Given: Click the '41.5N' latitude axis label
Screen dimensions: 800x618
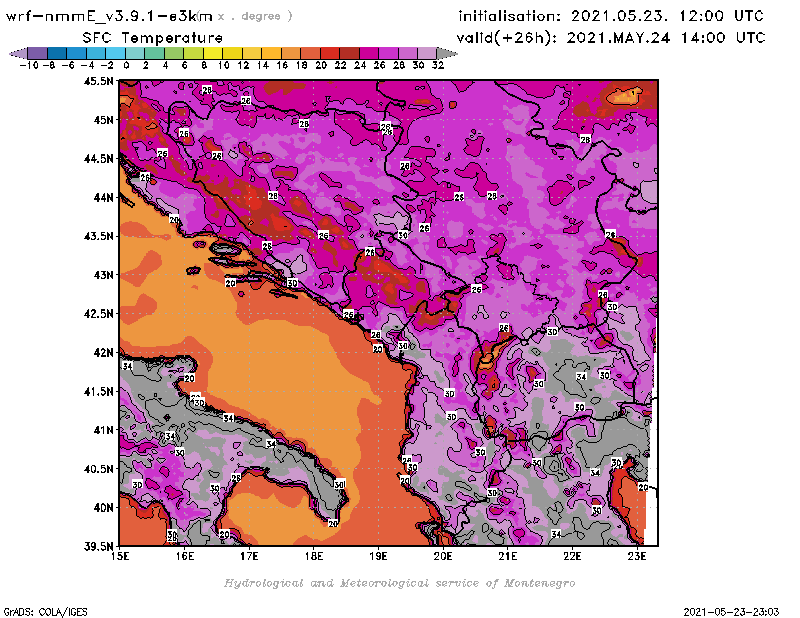Looking at the screenshot, I should tap(98, 391).
